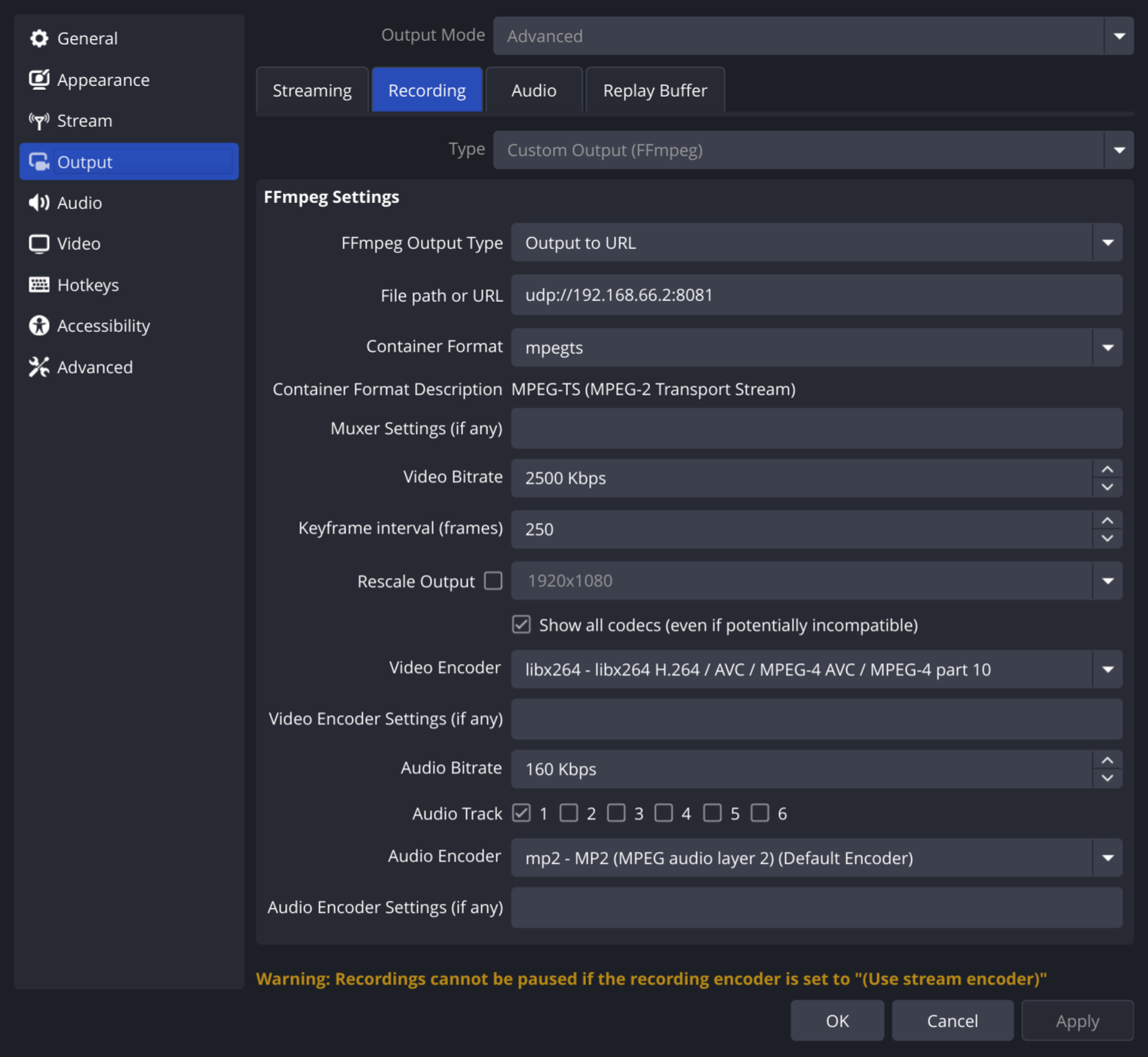1148x1057 pixels.
Task: Cancel the settings dialog
Action: (952, 1020)
